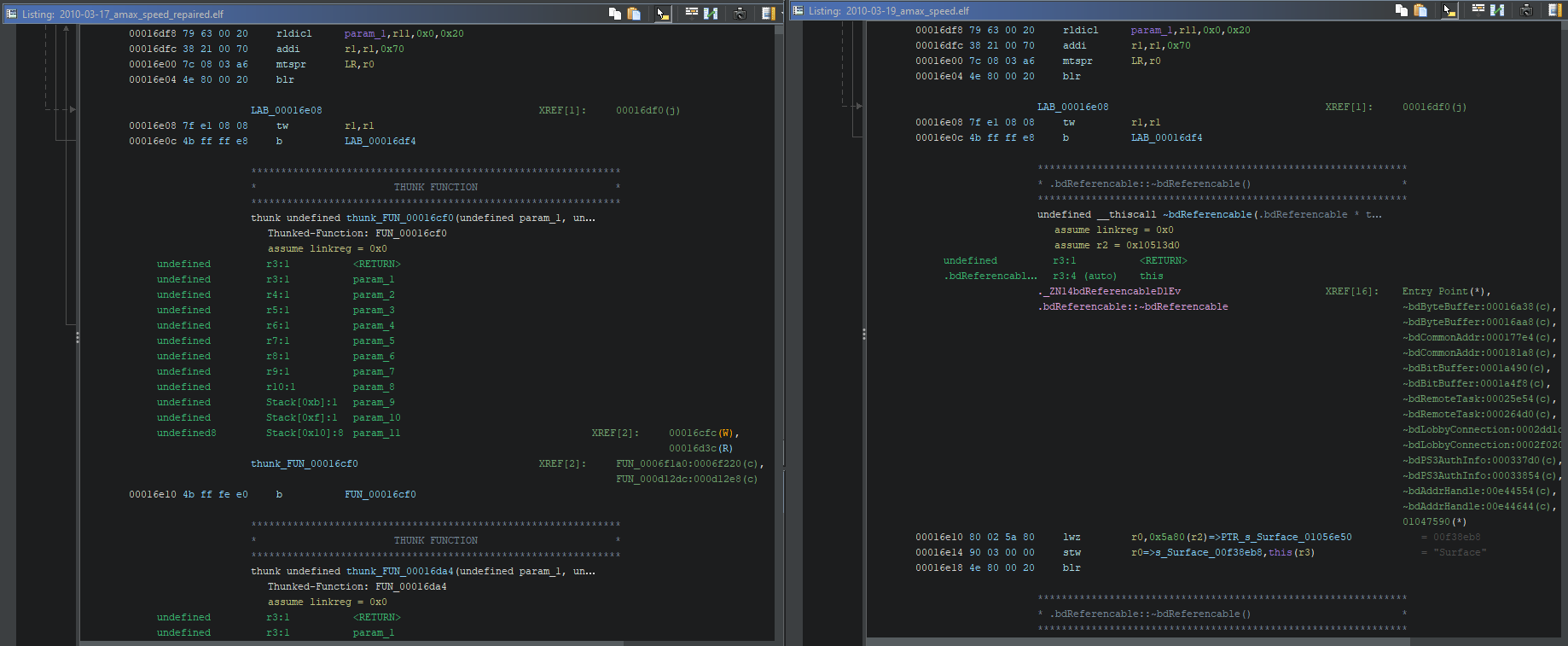1568x646 pixels.
Task: Toggle mouse hover popups in left listing
Action: pos(662,14)
